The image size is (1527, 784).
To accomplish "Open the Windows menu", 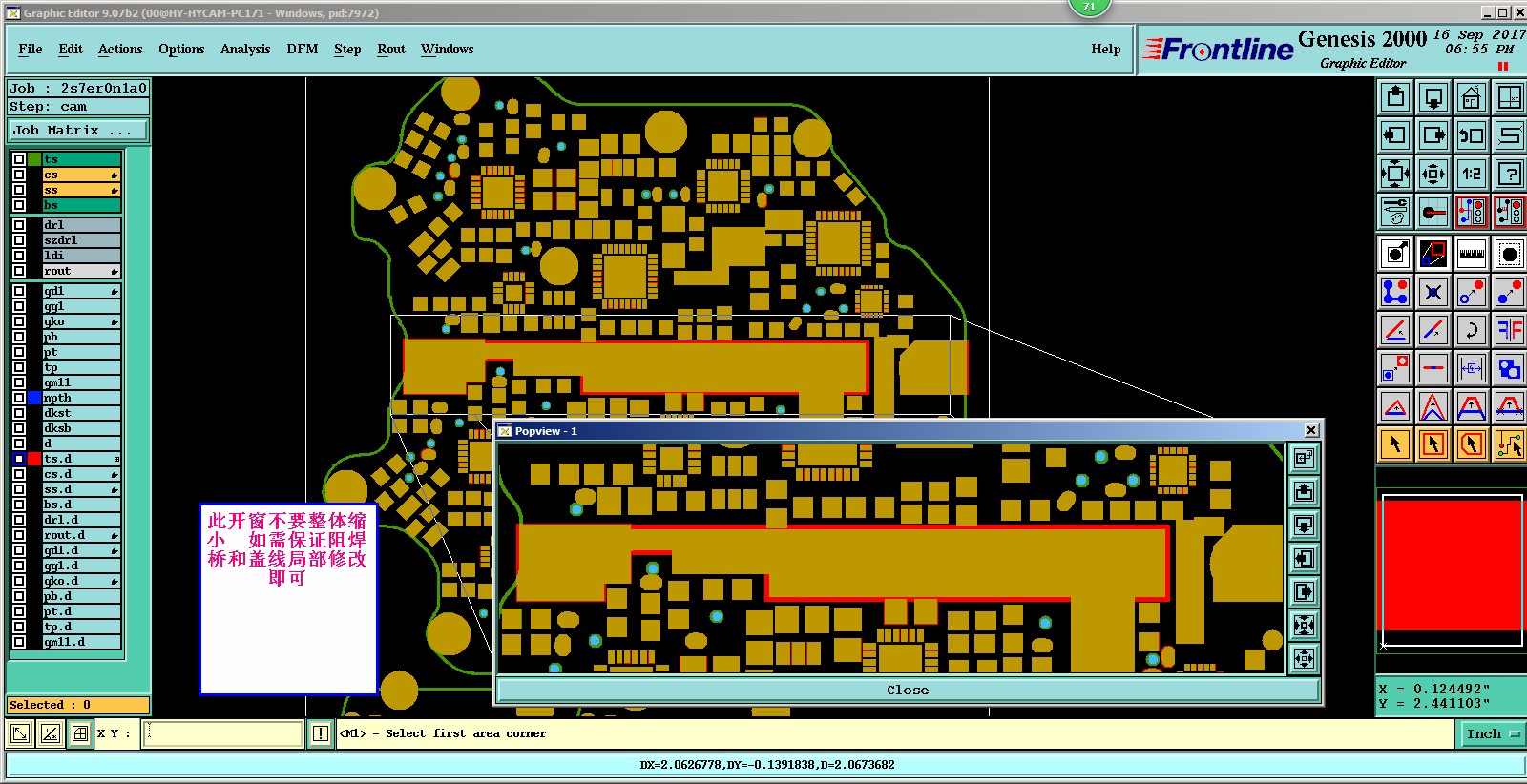I will click(447, 49).
